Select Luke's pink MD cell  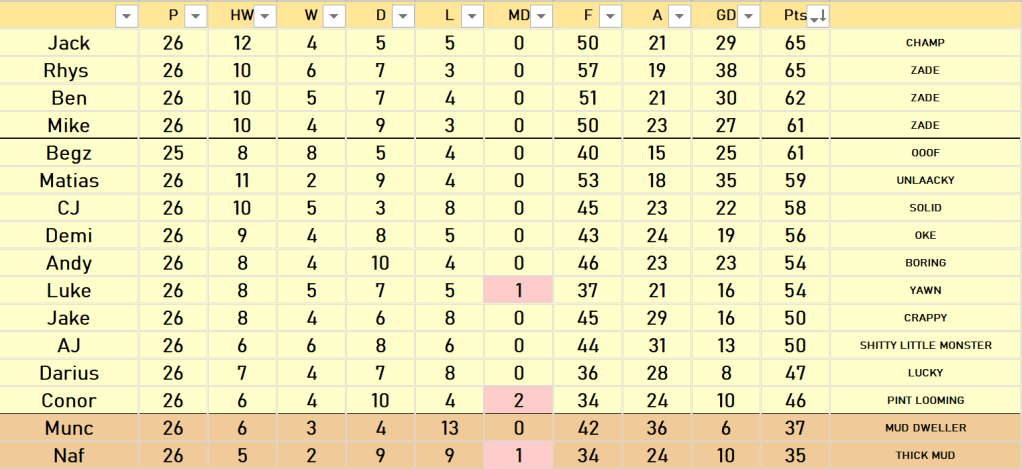pos(518,290)
